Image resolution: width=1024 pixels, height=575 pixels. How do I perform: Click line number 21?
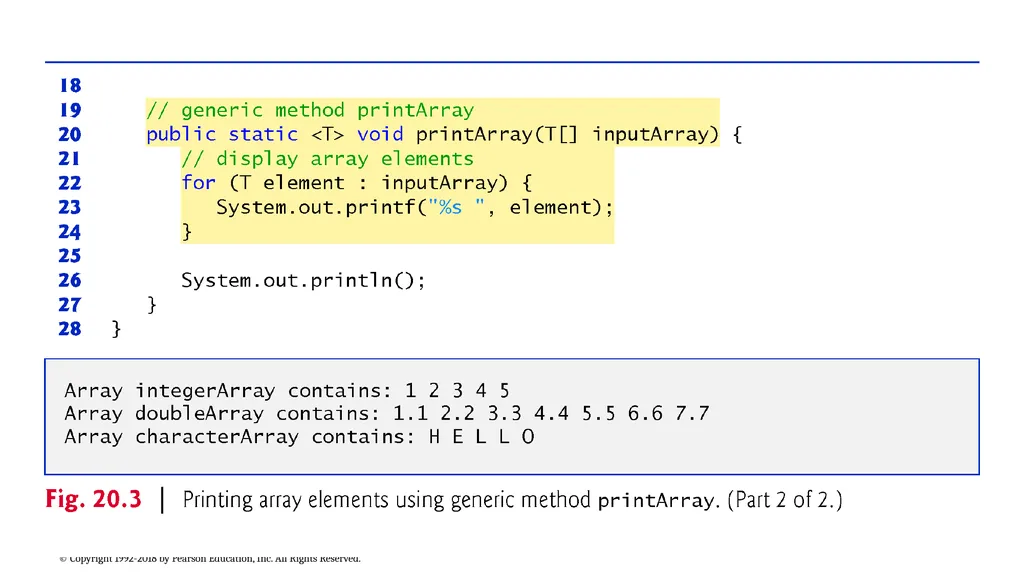pos(69,159)
